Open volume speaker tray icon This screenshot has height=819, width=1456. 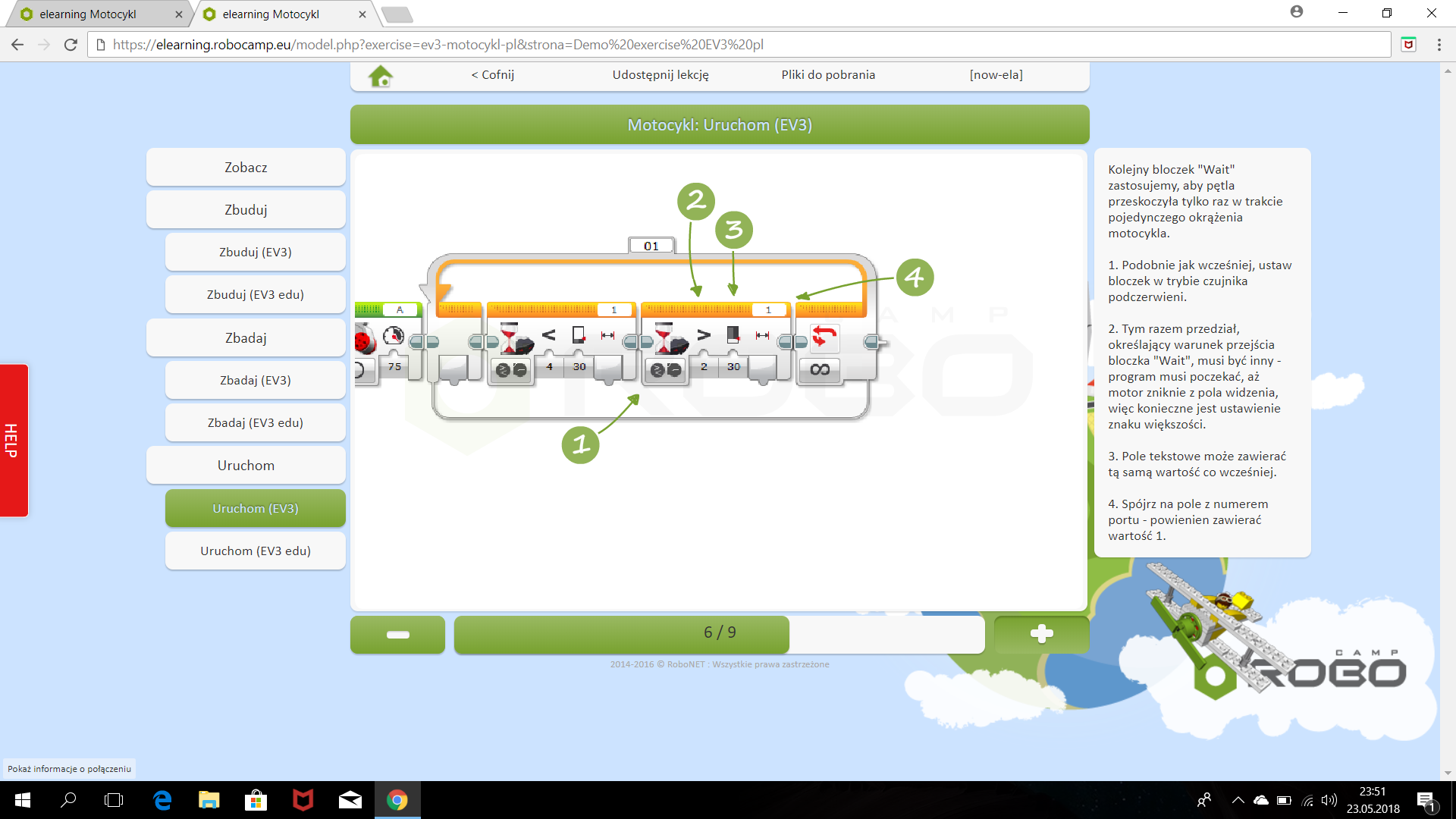click(x=1329, y=801)
